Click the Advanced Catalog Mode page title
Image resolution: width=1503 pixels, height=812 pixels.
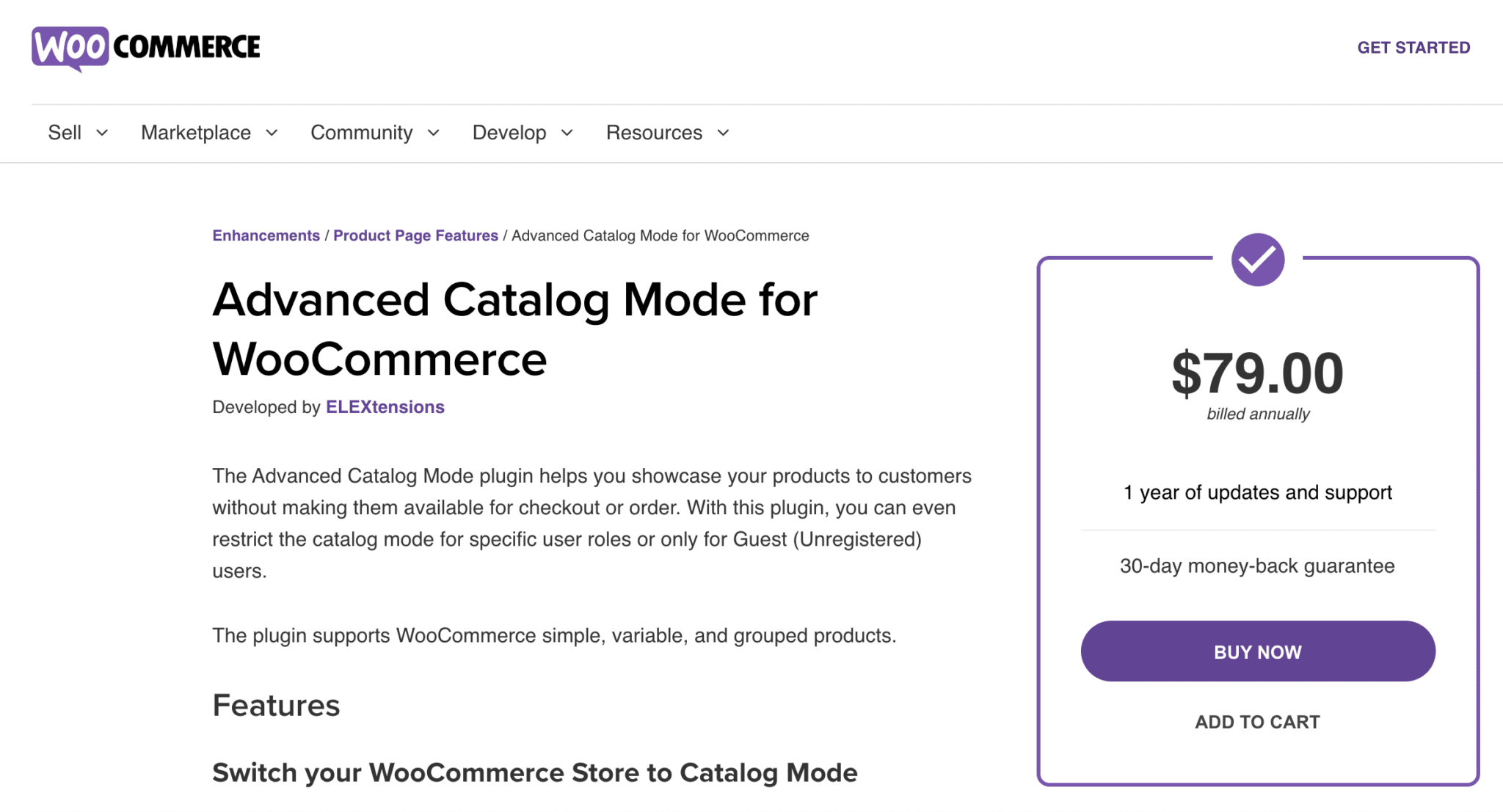[514, 328]
